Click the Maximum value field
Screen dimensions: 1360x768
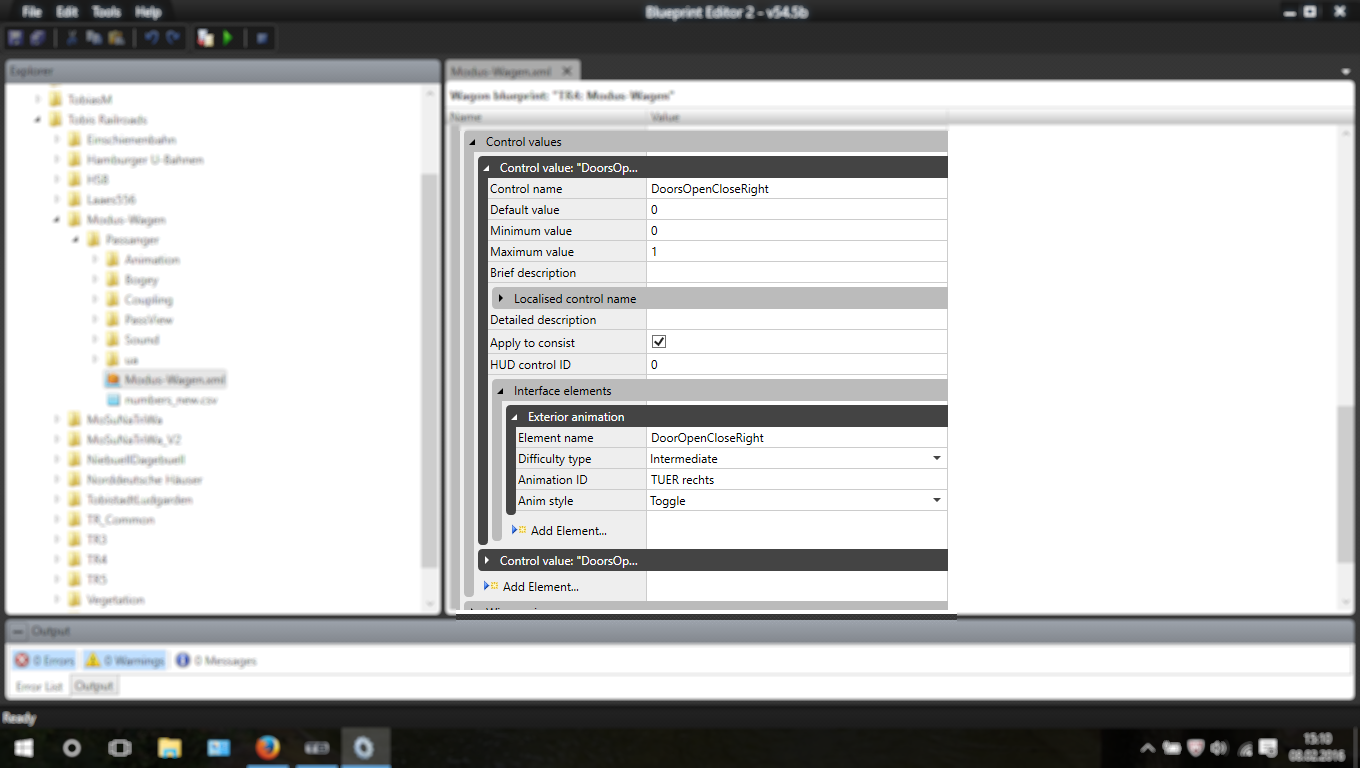[797, 251]
